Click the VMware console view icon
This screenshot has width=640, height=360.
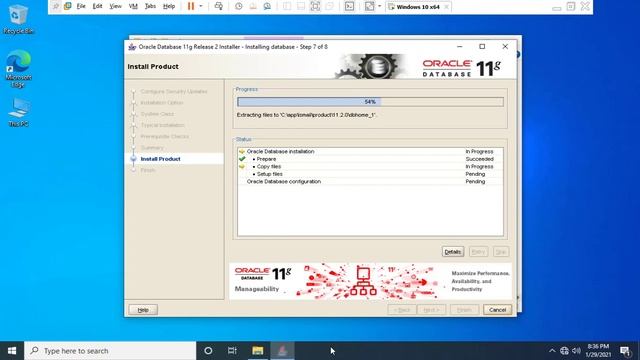[x=349, y=6]
